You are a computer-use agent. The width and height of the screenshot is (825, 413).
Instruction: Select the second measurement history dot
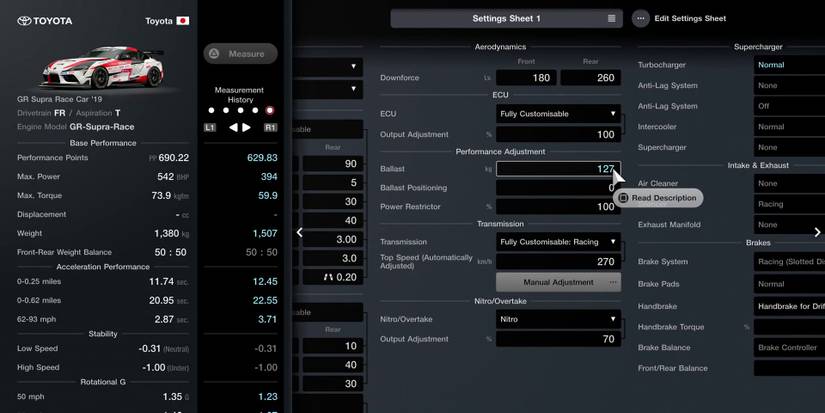click(x=226, y=110)
